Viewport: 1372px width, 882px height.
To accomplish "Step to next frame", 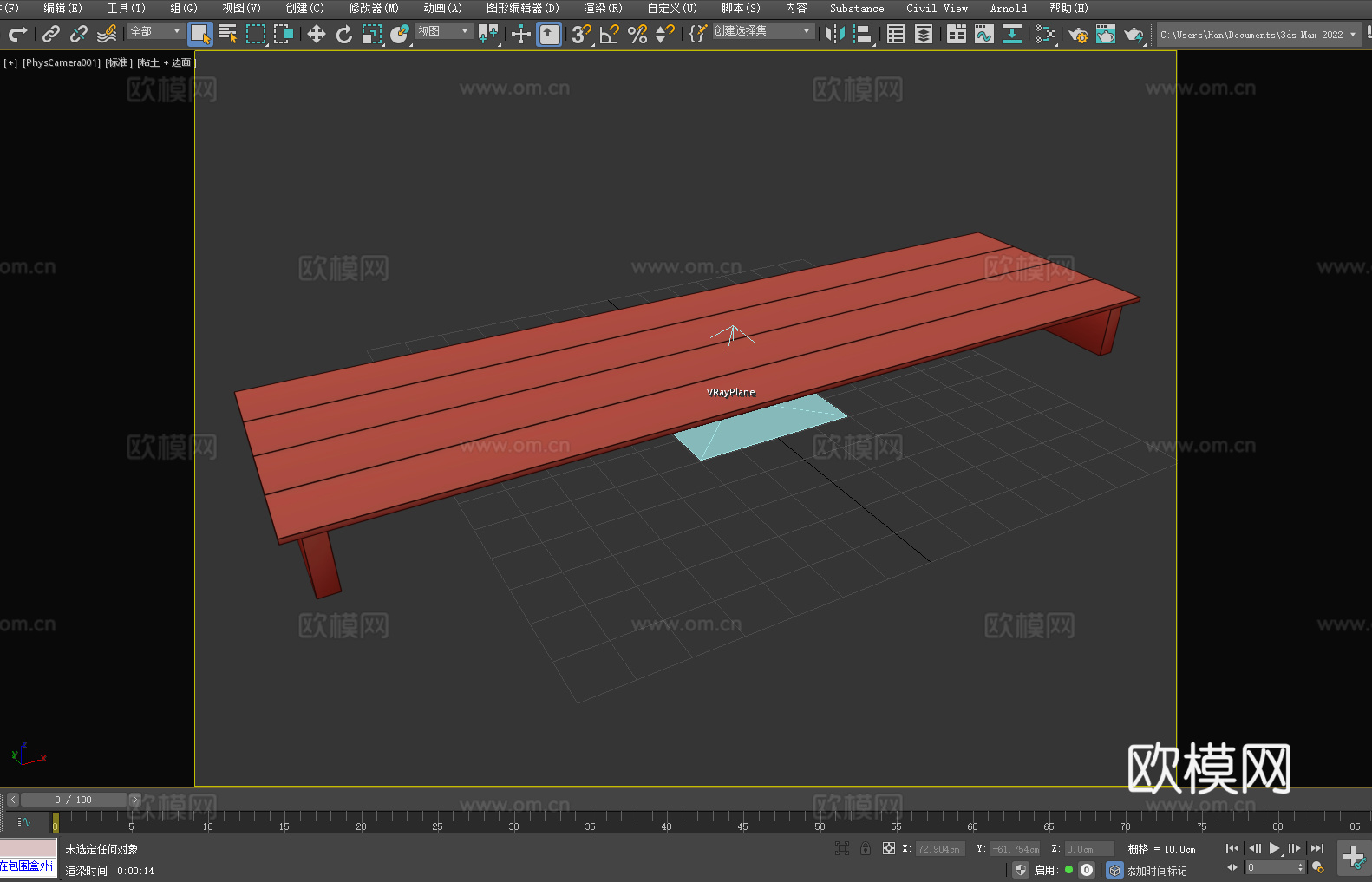I will [1295, 848].
